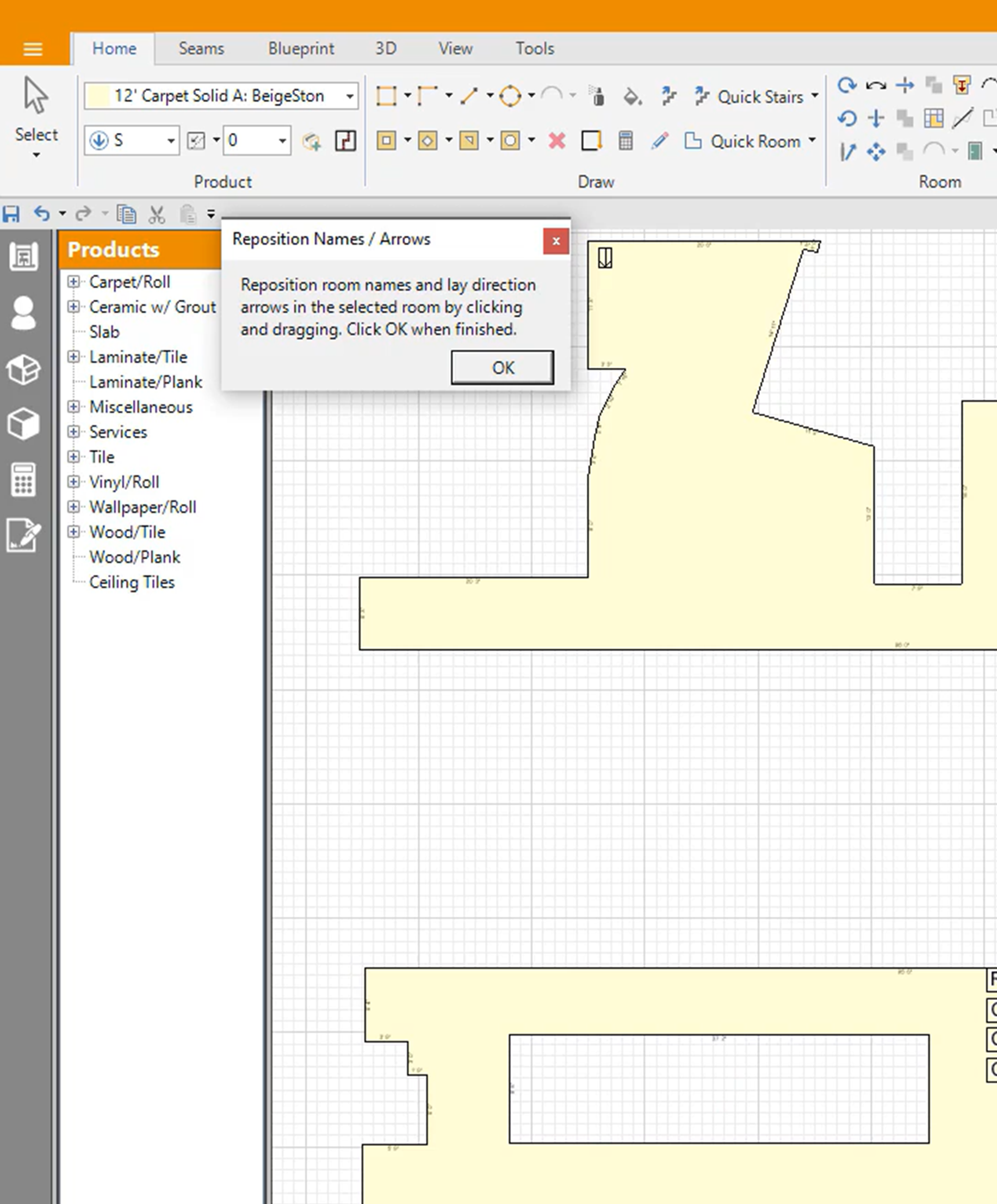Image resolution: width=997 pixels, height=1204 pixels.
Task: Click the Save icon on quick access toolbar
Action: point(11,214)
